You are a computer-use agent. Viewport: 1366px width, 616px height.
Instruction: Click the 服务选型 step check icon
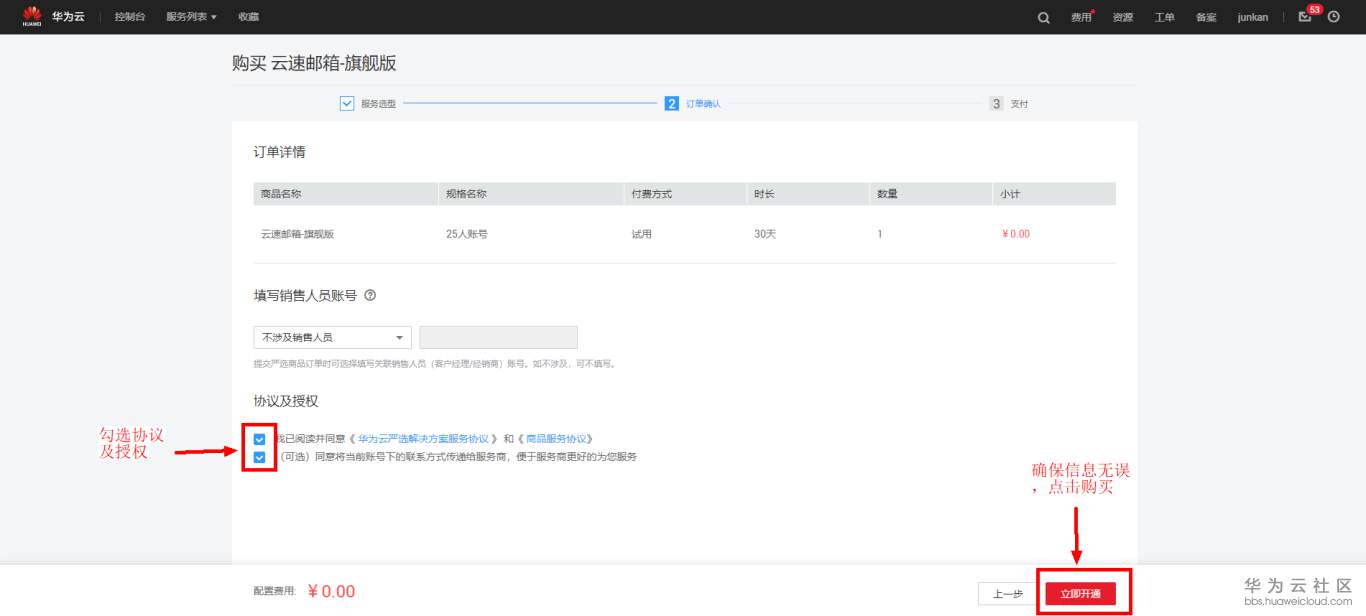pos(347,103)
